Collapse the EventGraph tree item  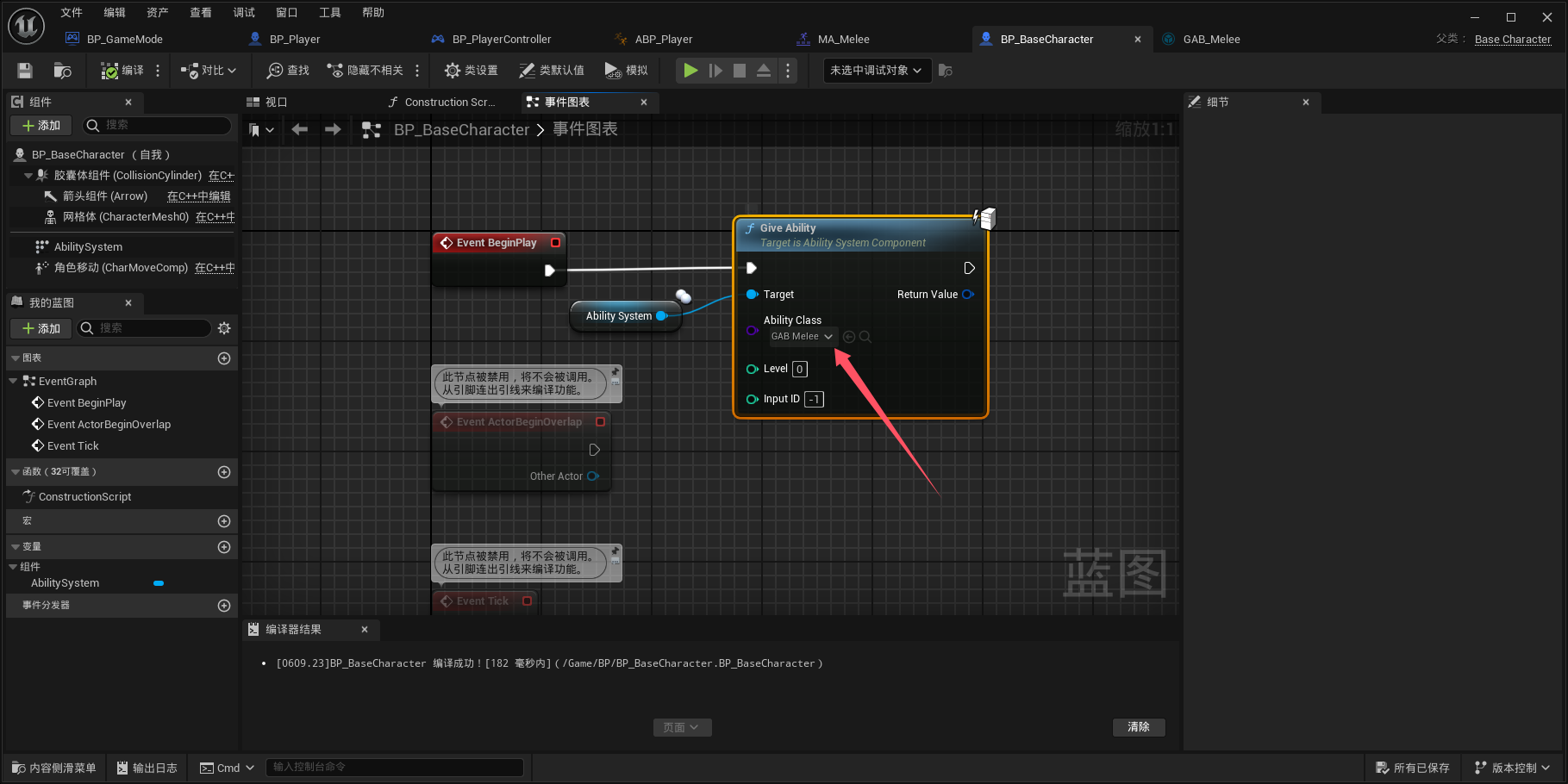point(13,381)
